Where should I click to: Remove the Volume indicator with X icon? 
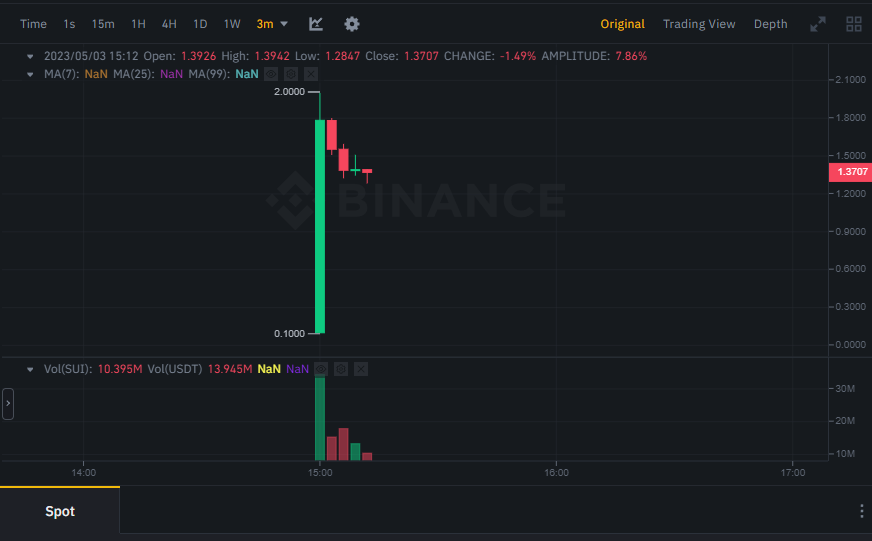[x=361, y=369]
